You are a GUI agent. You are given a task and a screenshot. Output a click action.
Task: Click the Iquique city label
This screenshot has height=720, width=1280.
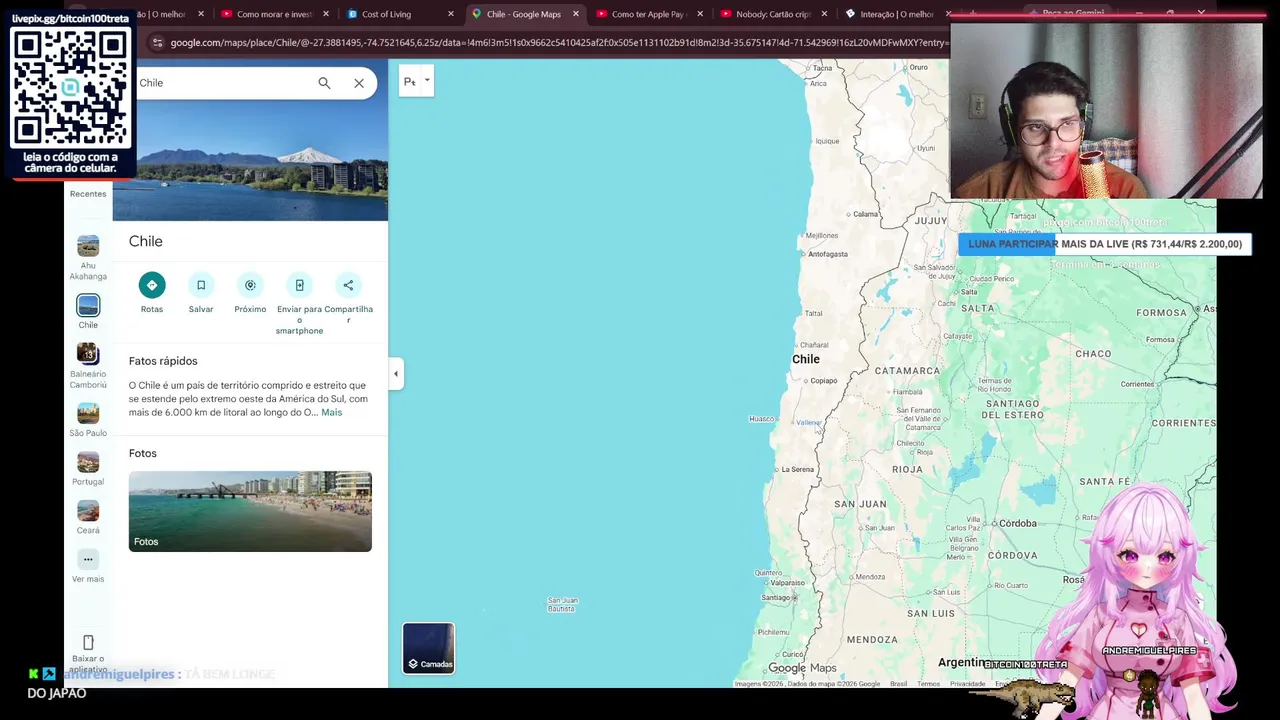(x=828, y=141)
